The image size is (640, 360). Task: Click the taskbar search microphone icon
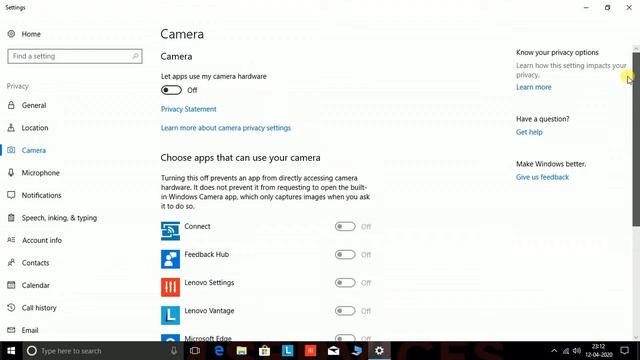click(174, 351)
